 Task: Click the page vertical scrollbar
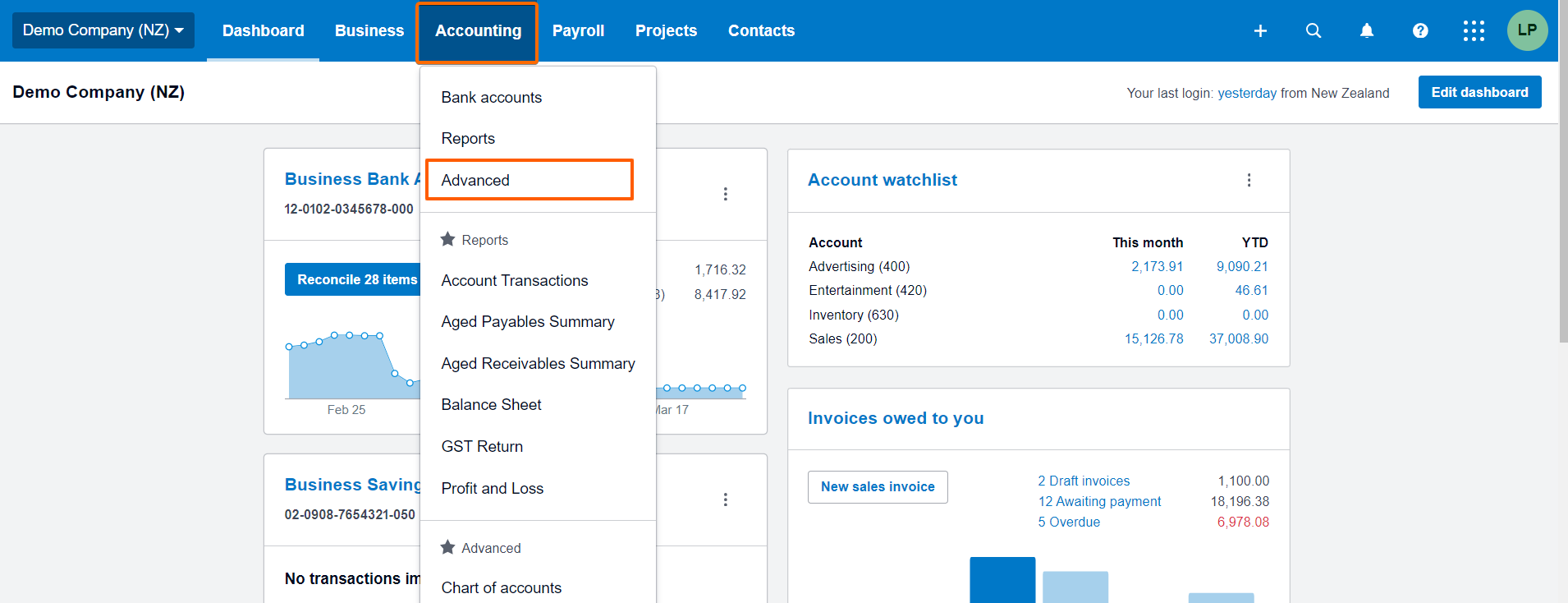tap(1563, 205)
